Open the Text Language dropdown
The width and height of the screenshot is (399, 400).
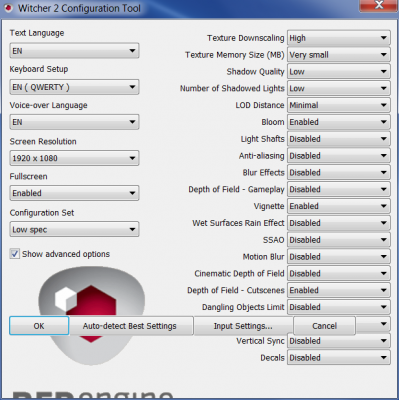[74, 51]
